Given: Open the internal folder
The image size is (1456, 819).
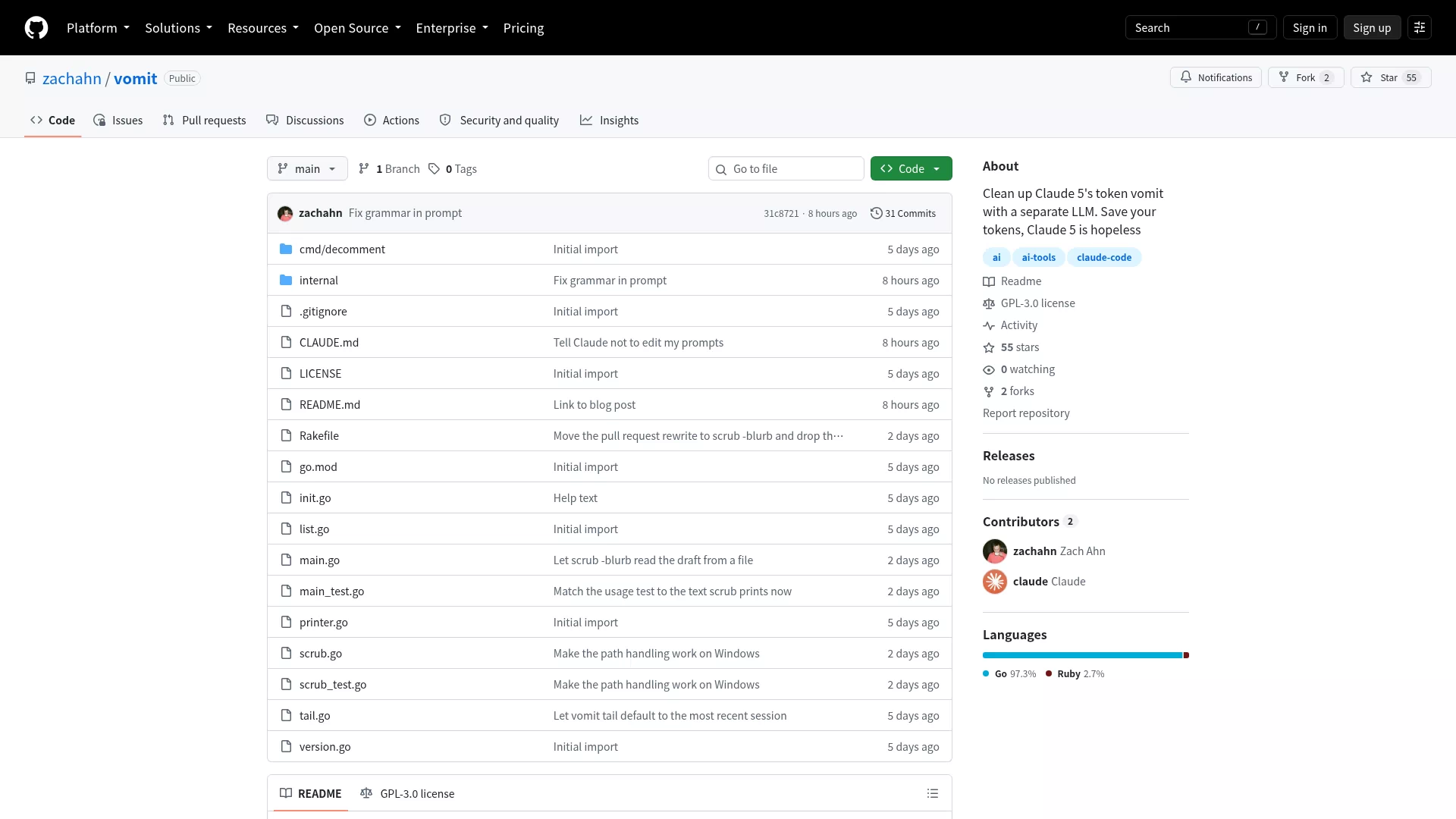Looking at the screenshot, I should [318, 281].
